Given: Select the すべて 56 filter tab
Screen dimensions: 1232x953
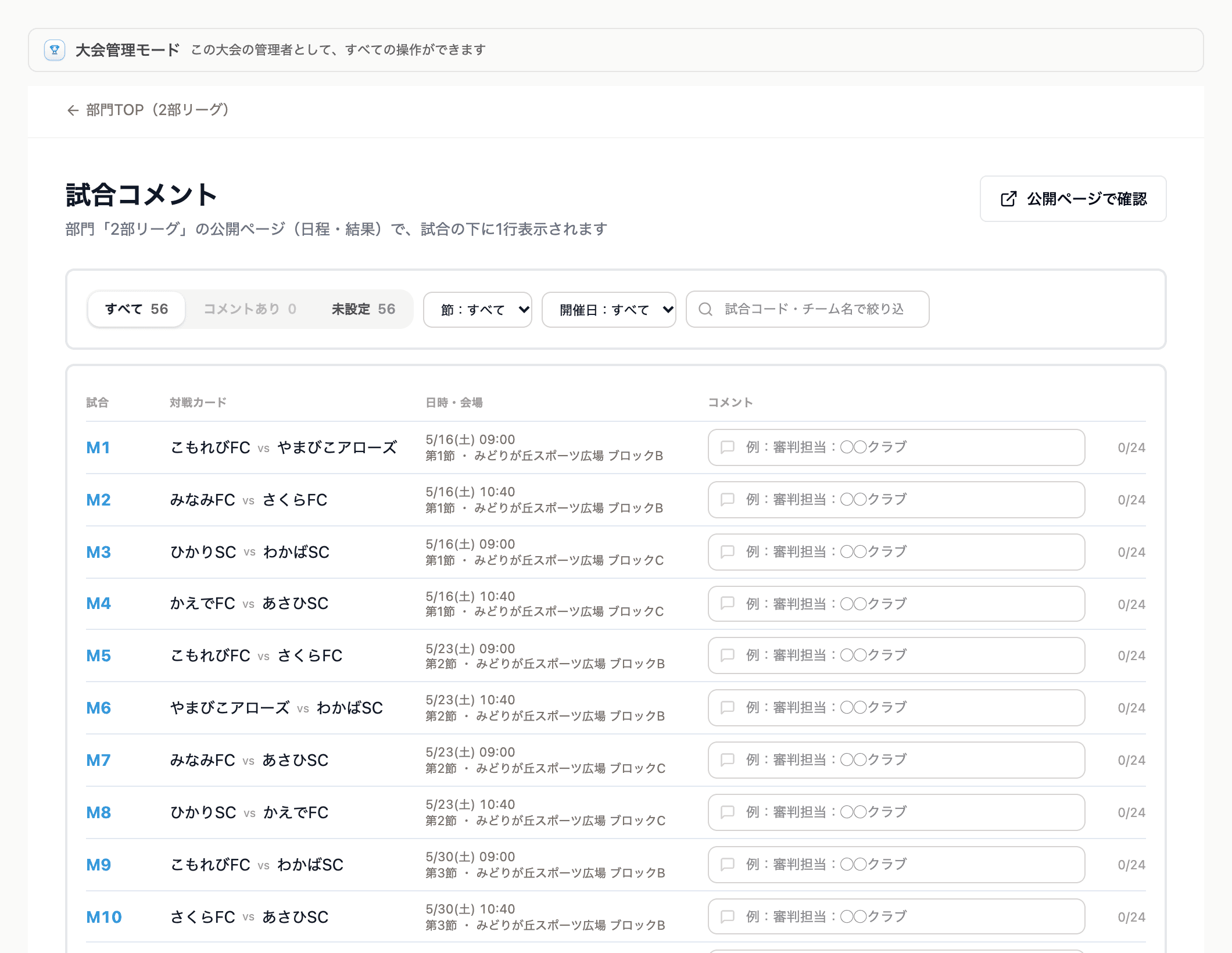Looking at the screenshot, I should click(x=137, y=309).
